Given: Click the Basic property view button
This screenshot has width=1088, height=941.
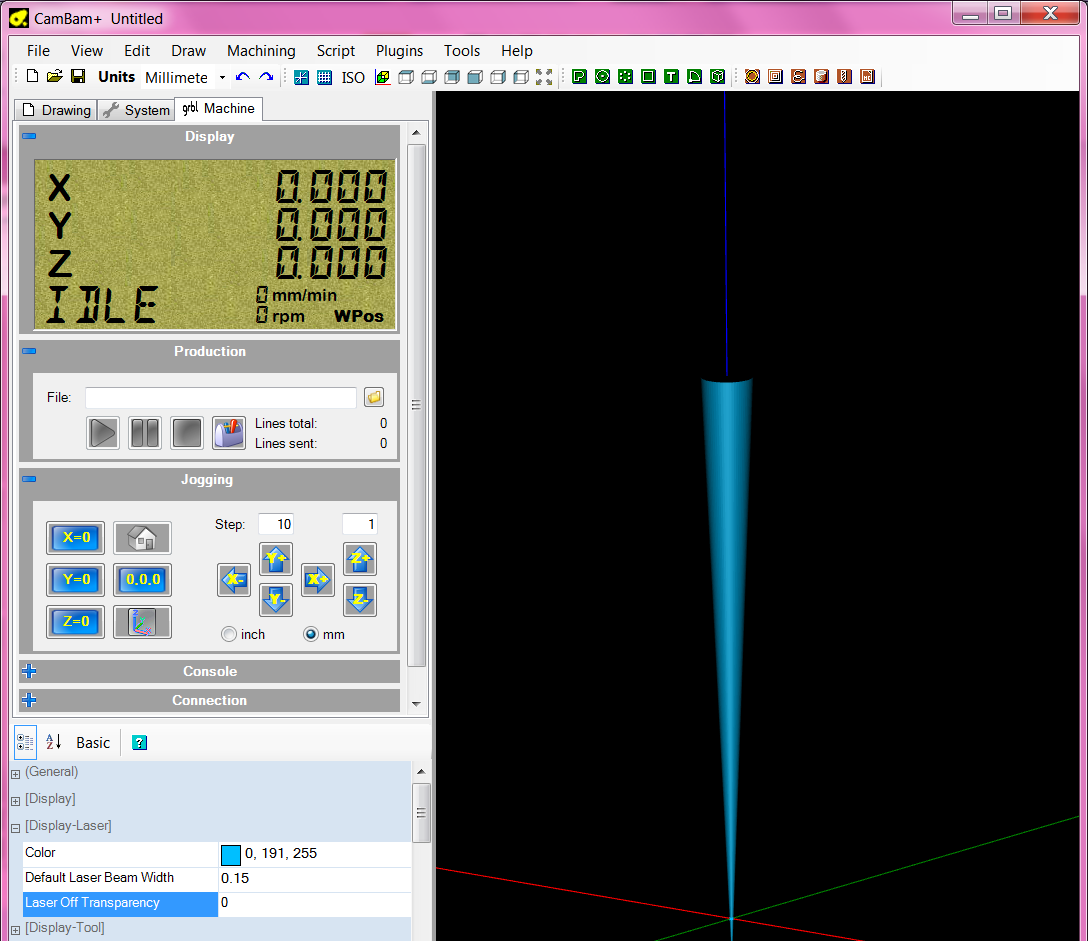Looking at the screenshot, I should (93, 743).
